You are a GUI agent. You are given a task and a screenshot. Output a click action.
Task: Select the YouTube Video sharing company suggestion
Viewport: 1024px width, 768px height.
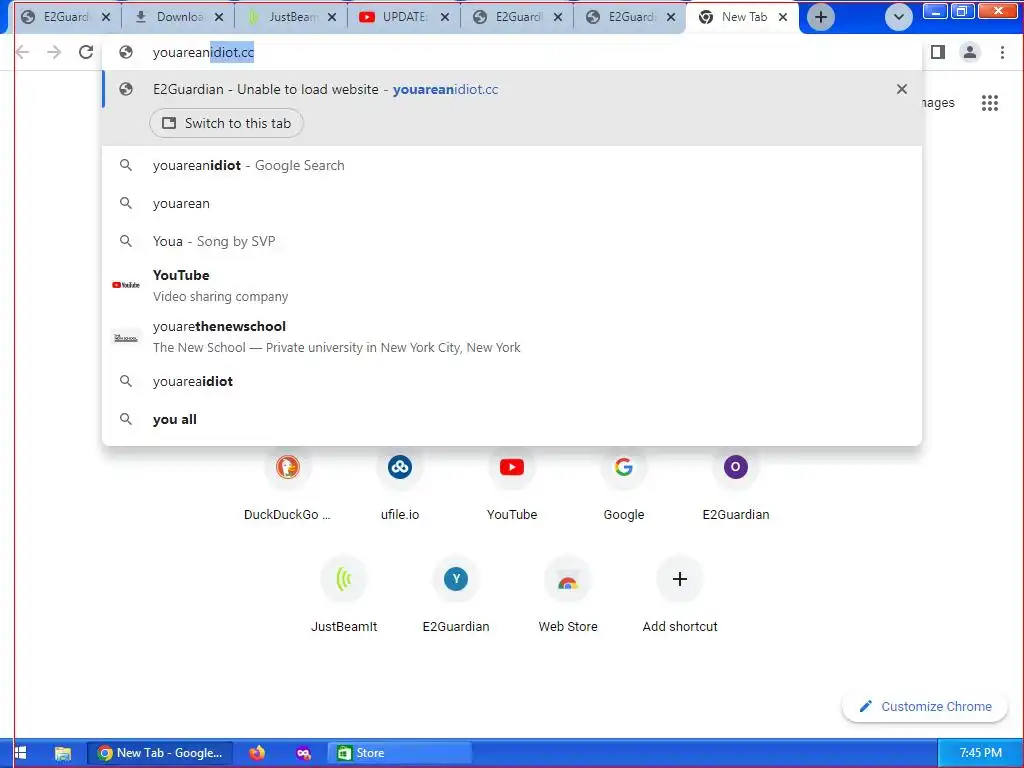511,285
